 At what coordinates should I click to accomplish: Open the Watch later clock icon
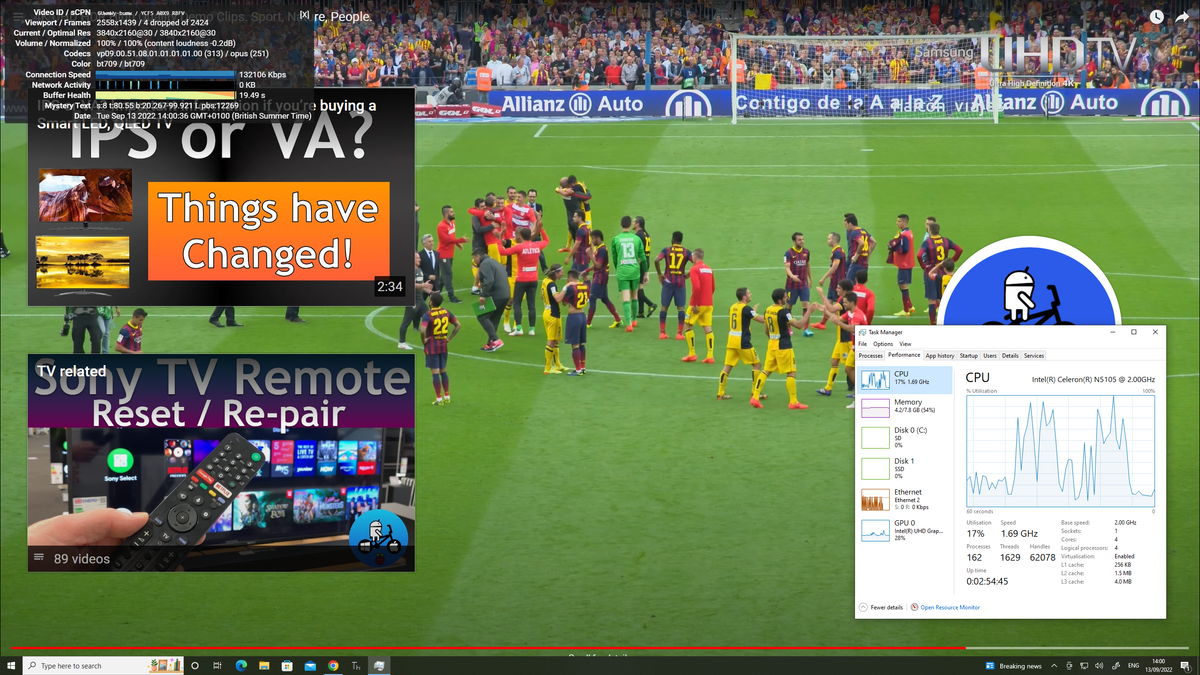1156,17
